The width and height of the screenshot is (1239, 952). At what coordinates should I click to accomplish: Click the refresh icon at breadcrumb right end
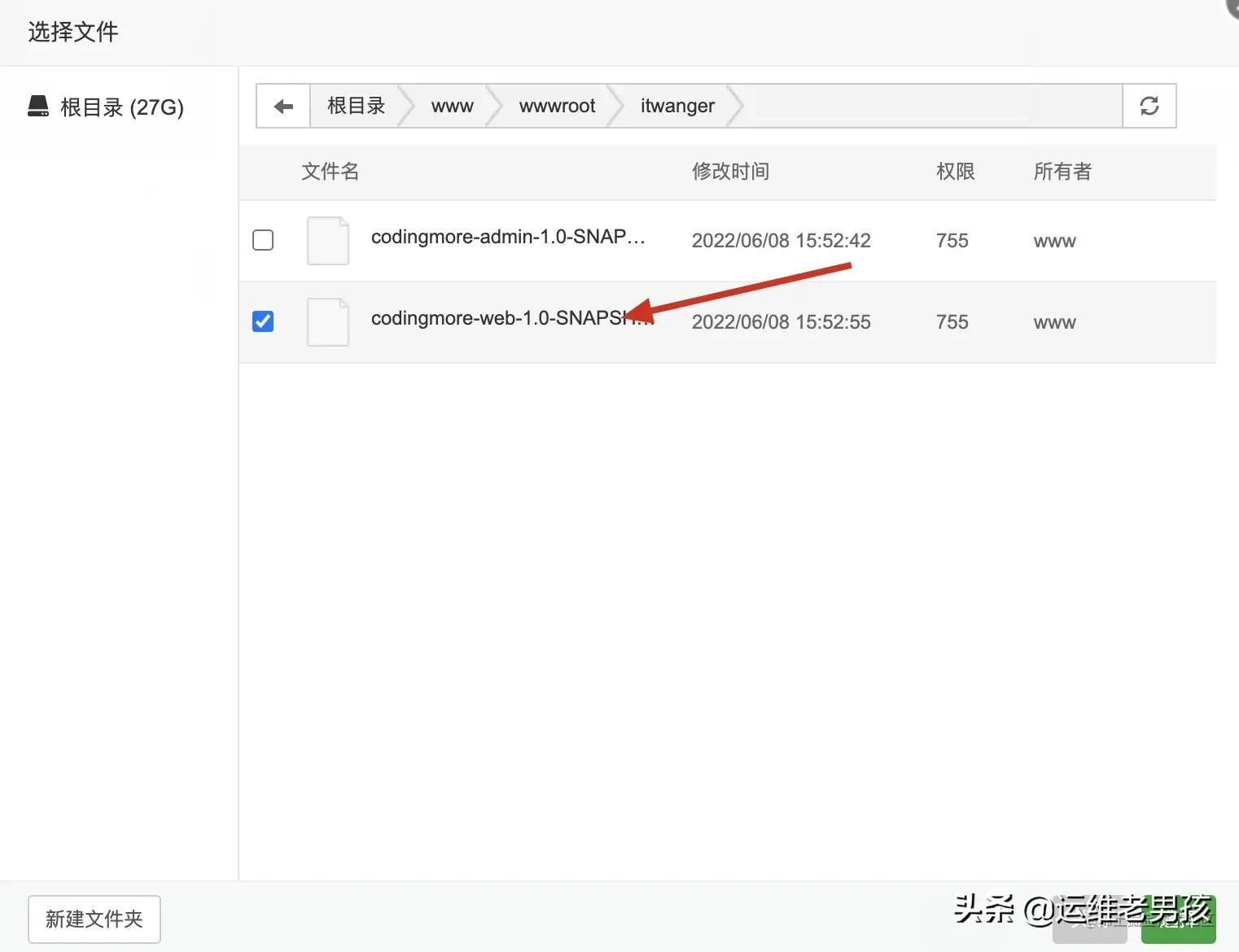[1149, 106]
